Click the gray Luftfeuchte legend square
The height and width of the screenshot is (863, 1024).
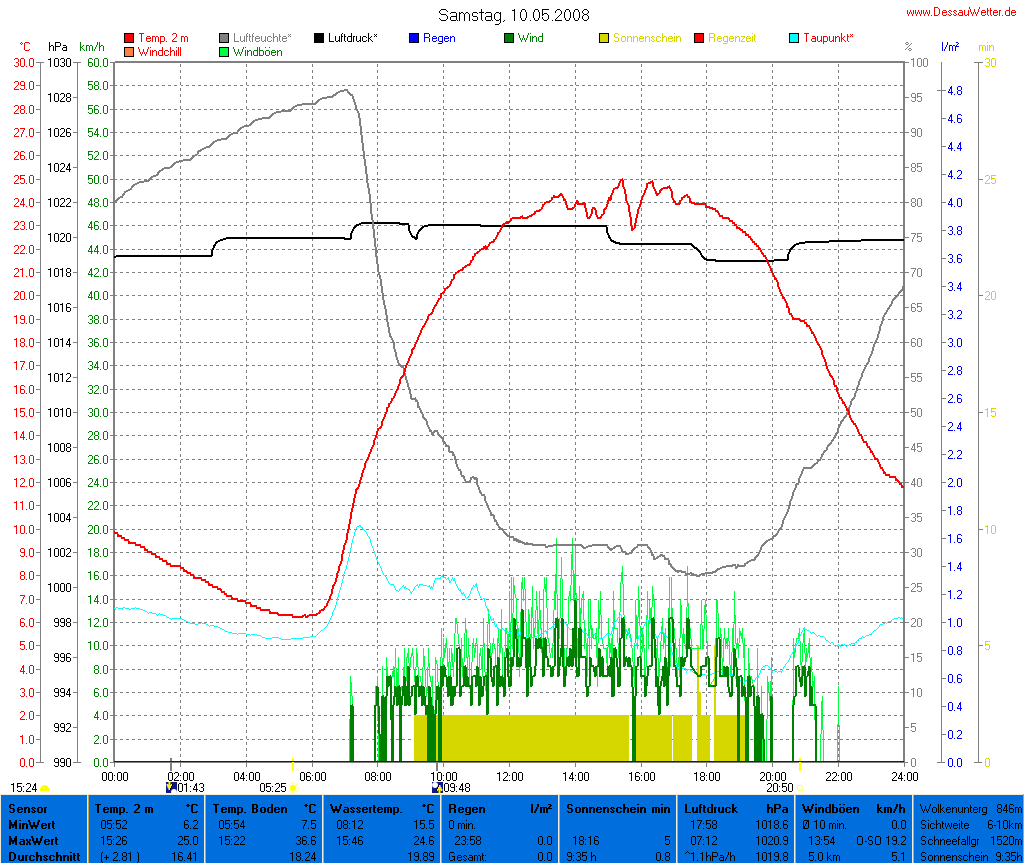point(225,38)
